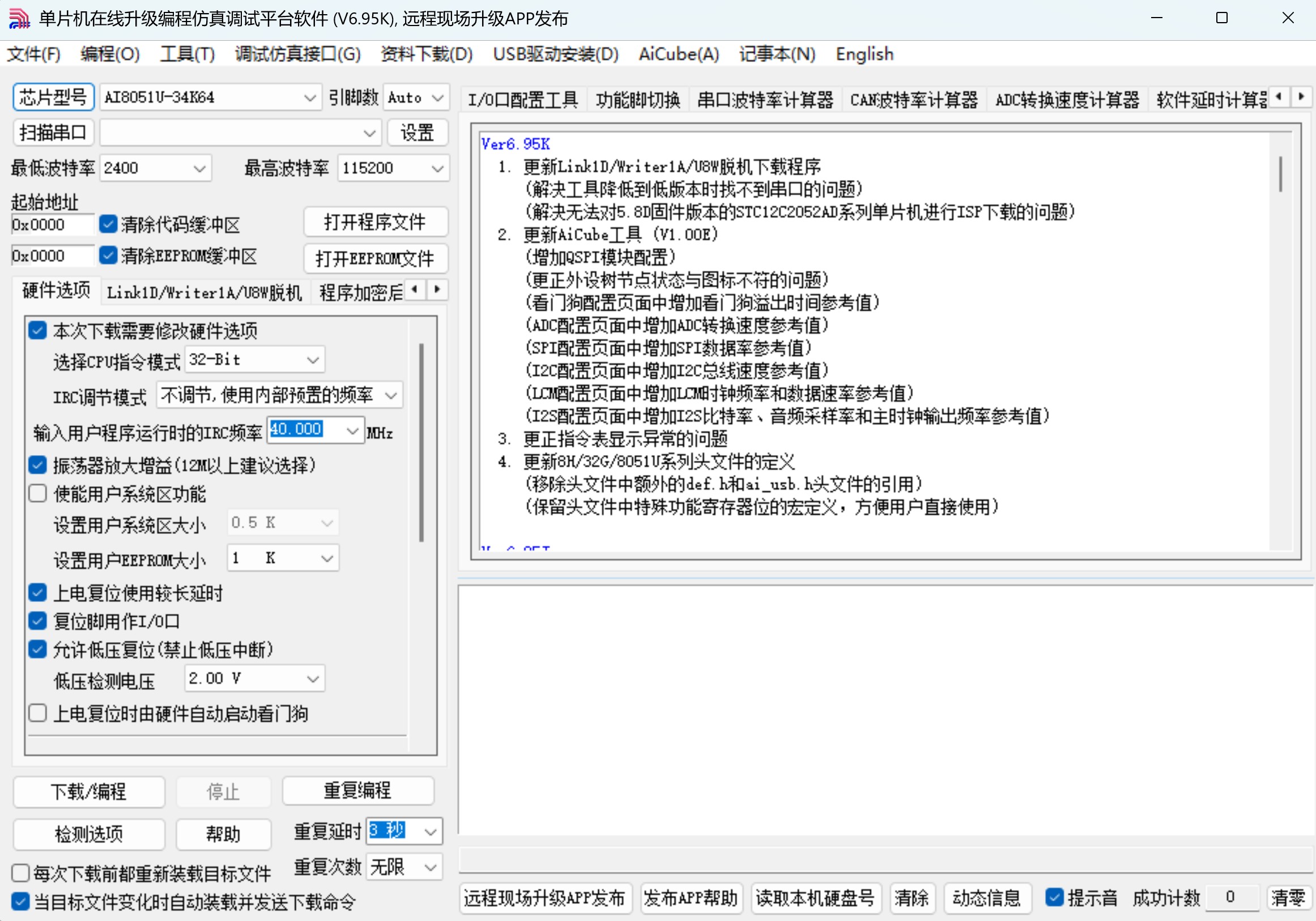Click 扫描串口 button
1316x921 pixels.
tap(53, 133)
